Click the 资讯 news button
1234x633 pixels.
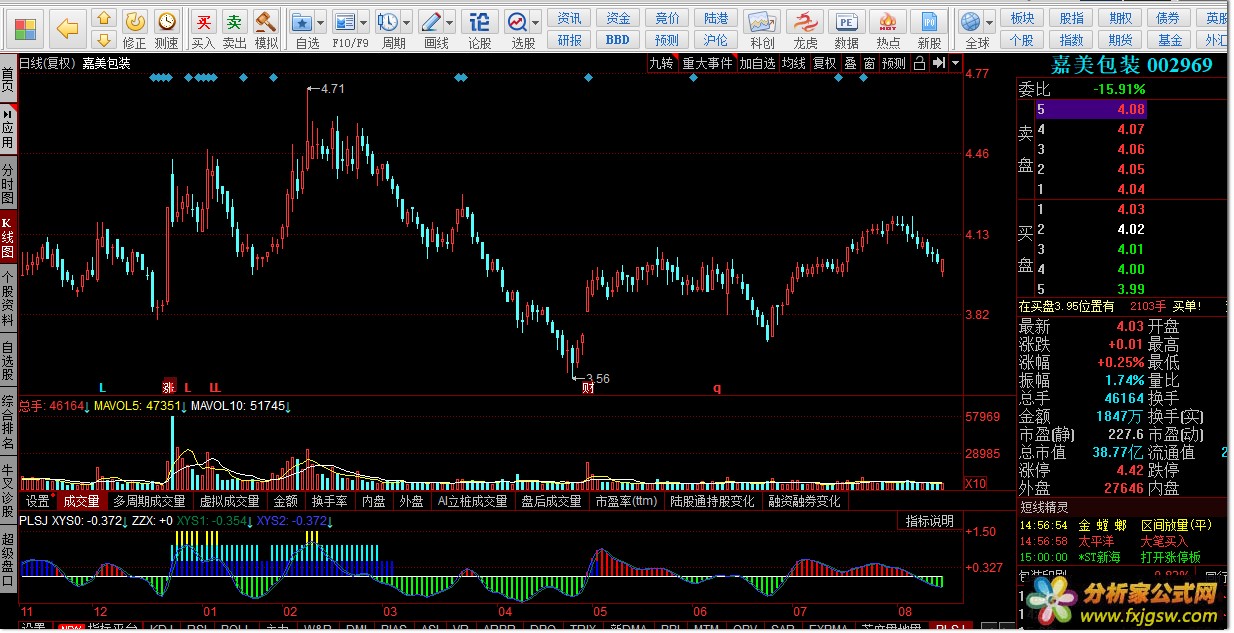570,18
